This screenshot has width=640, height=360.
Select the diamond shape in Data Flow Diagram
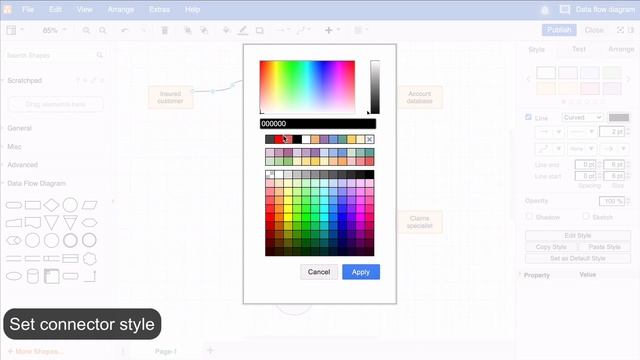point(51,205)
